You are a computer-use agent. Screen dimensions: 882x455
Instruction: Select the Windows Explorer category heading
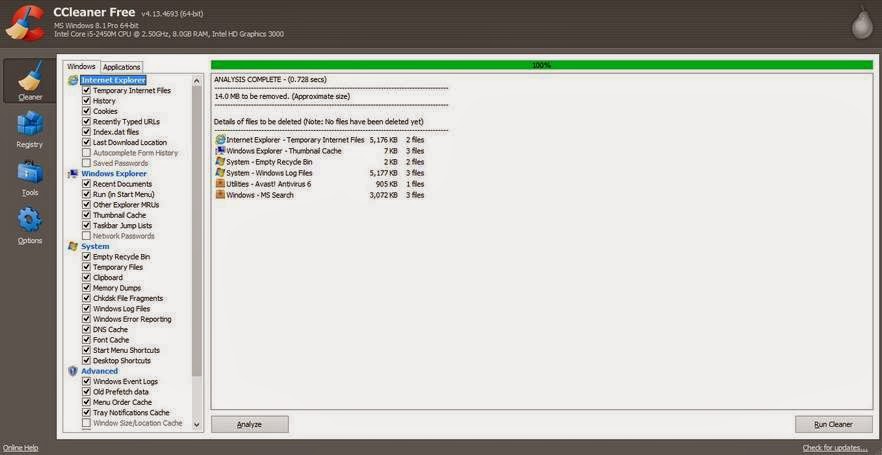pyautogui.click(x=114, y=174)
